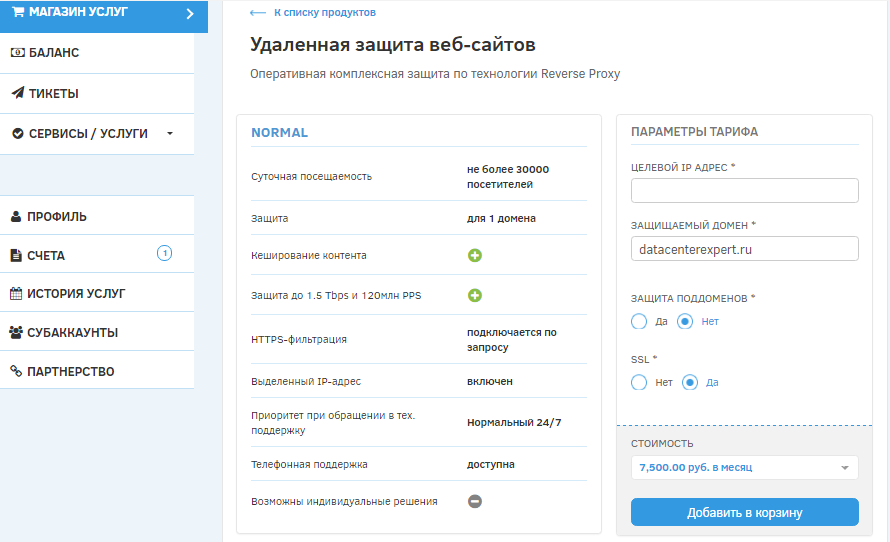890x542 pixels.
Task: Choose 'Нет' for the SSL option
Action: (x=640, y=382)
